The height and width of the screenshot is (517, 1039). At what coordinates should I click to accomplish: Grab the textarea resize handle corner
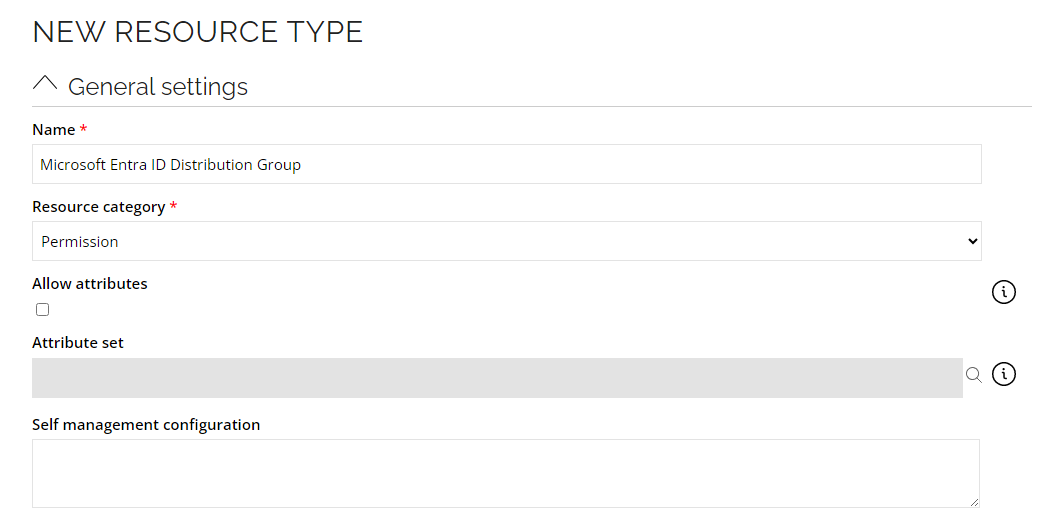974,503
